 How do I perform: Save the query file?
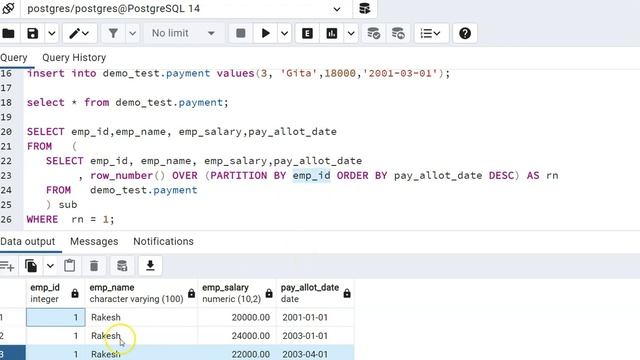tap(33, 33)
